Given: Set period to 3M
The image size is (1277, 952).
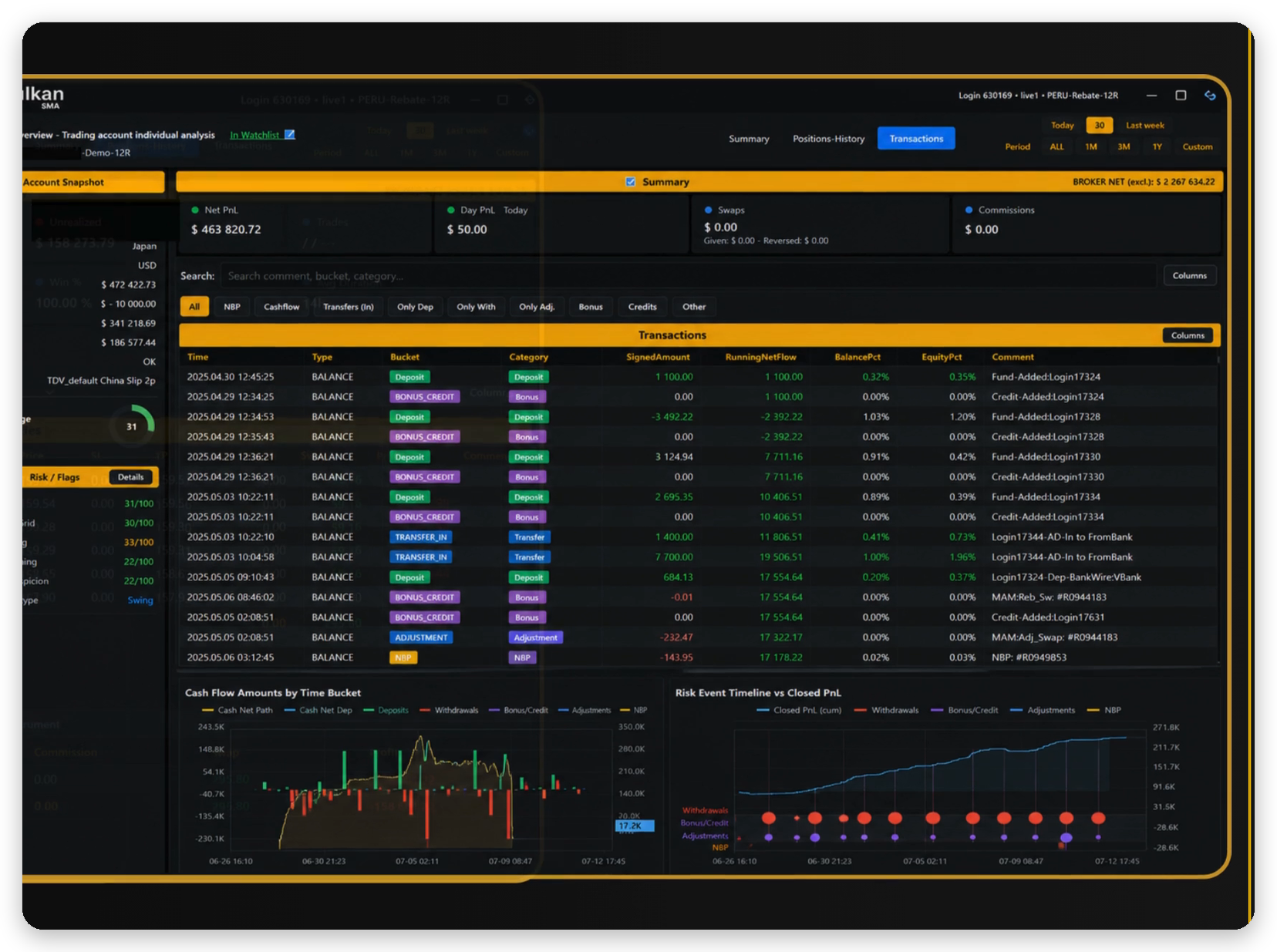Looking at the screenshot, I should 1124,146.
